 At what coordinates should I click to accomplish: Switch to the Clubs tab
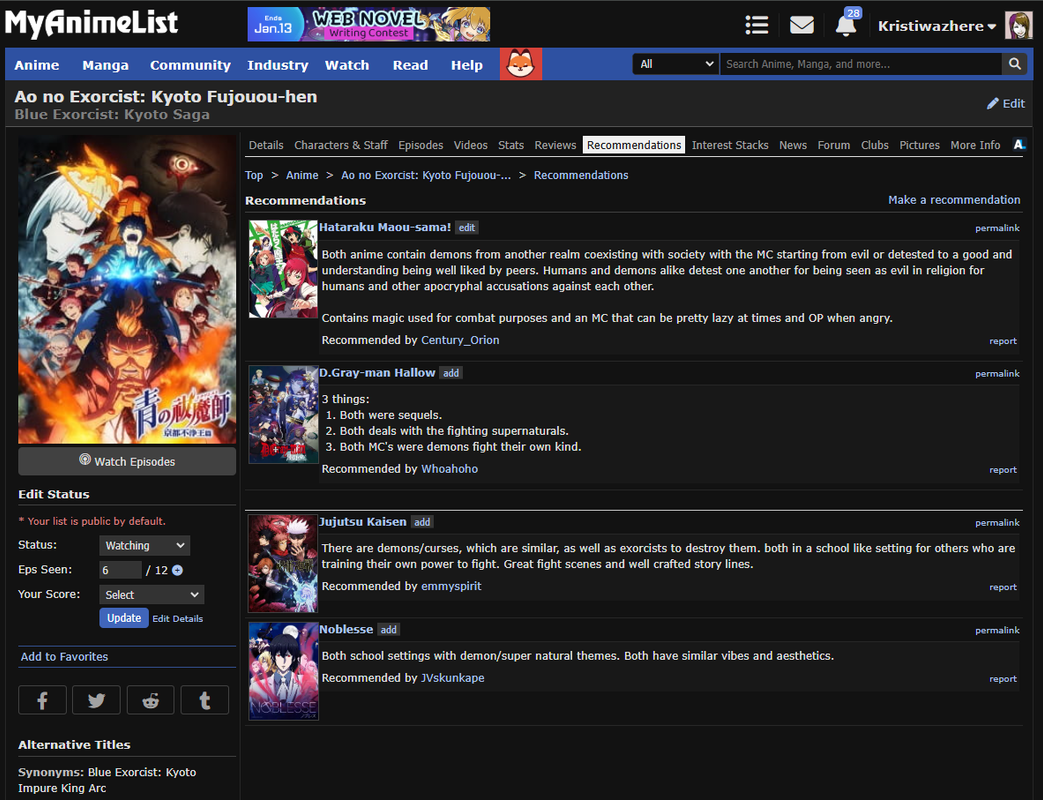[874, 145]
